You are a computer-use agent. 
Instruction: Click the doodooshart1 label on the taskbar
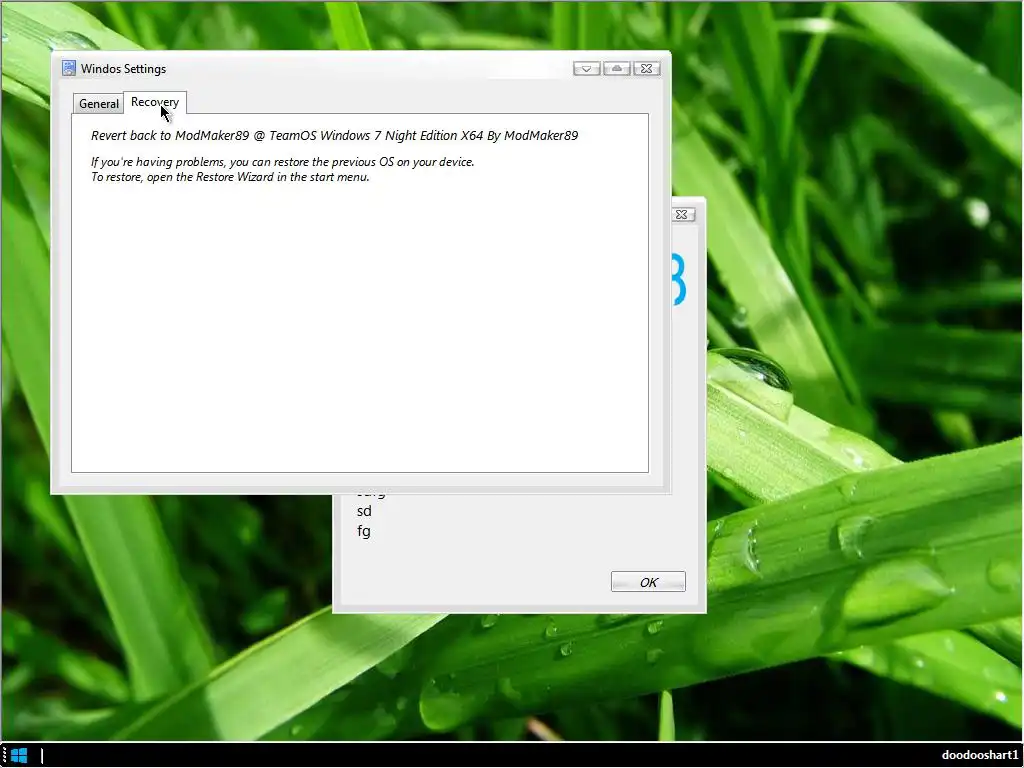[980, 755]
